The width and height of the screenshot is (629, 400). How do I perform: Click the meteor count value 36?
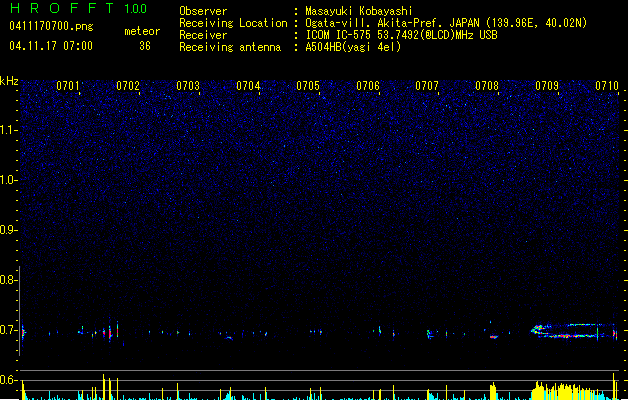145,46
